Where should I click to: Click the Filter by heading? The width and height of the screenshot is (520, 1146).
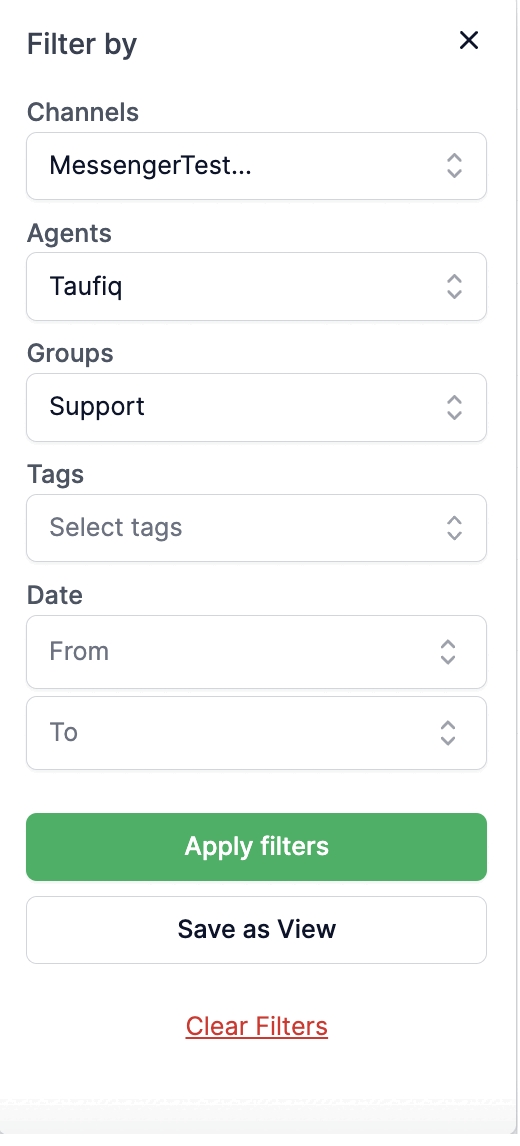(x=82, y=44)
